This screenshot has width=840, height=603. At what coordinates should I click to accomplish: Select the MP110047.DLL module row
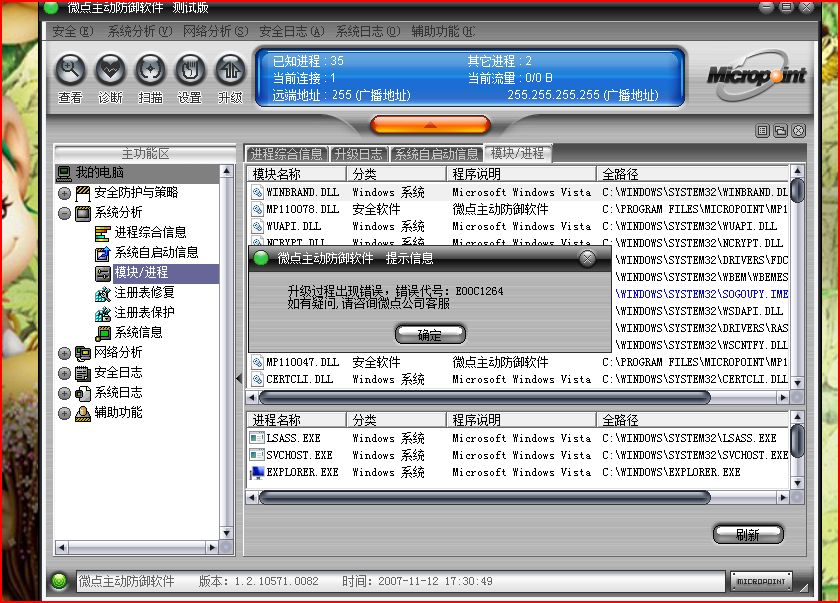[518, 362]
